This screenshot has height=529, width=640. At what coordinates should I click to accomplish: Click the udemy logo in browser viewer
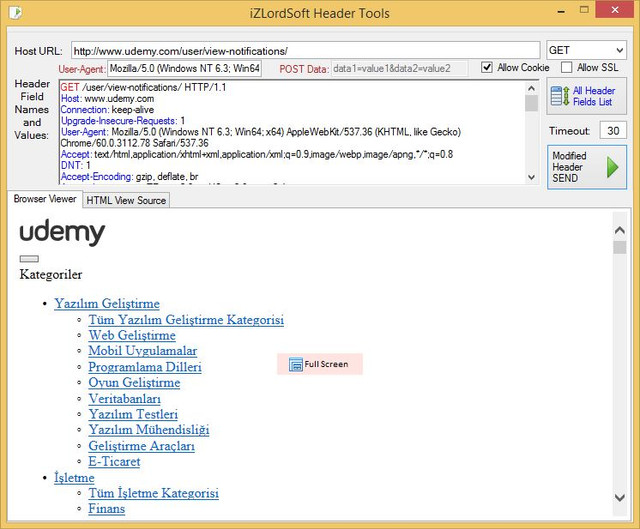tap(62, 232)
